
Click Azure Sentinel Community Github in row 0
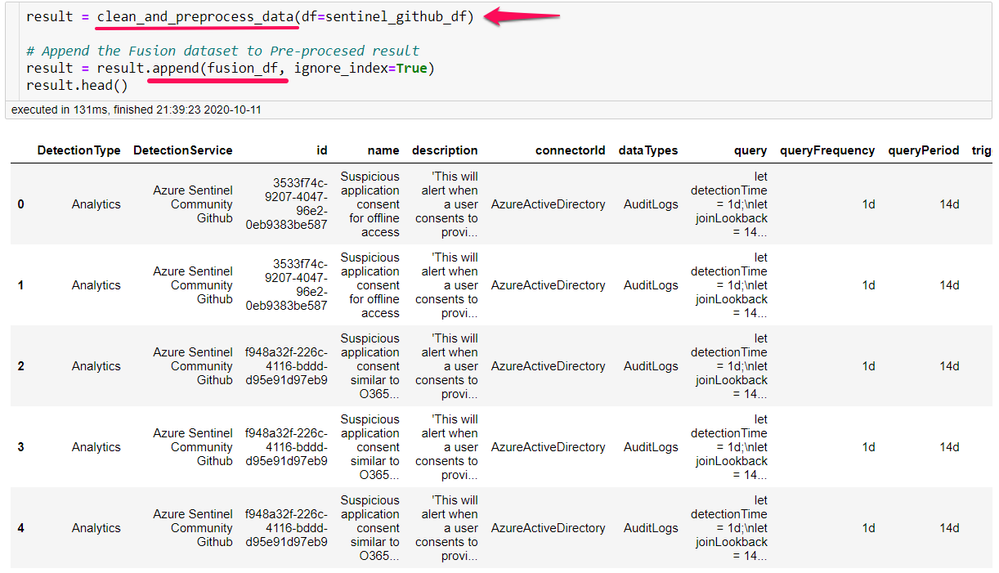pyautogui.click(x=192, y=205)
